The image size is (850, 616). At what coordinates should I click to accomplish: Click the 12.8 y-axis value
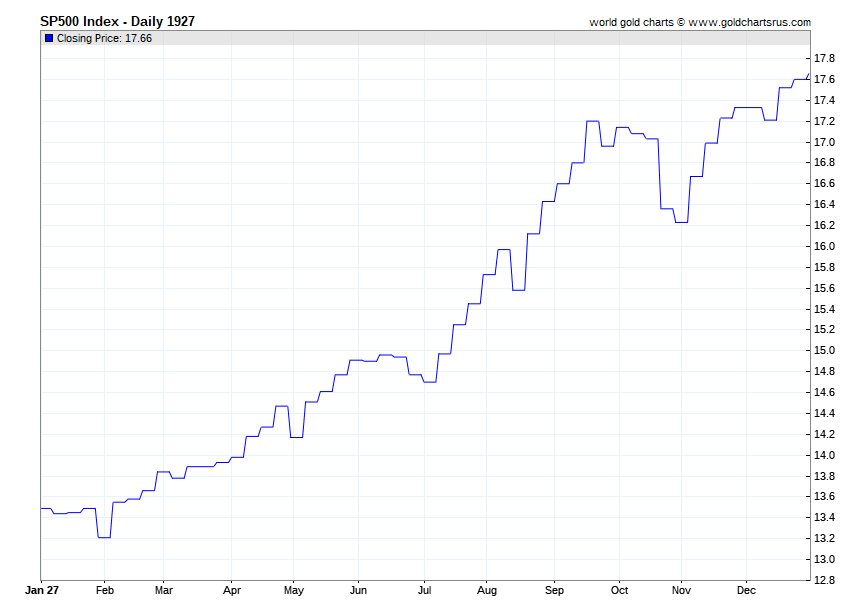[825, 580]
